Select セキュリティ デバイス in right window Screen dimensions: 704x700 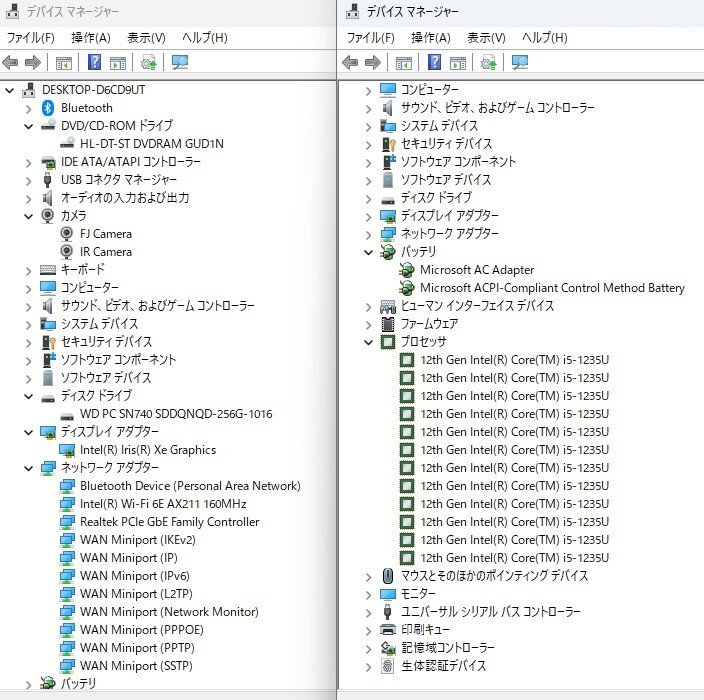coord(446,144)
